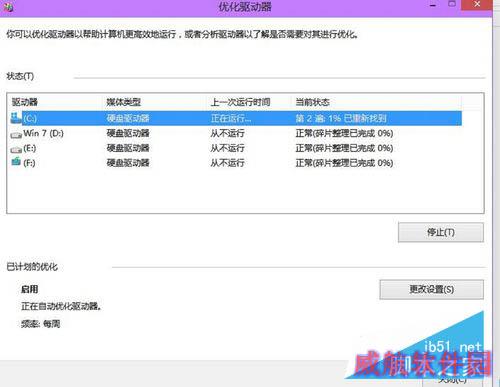Image resolution: width=500 pixels, height=387 pixels.
Task: Select the Win 7 (D:) row label
Action: coord(43,133)
